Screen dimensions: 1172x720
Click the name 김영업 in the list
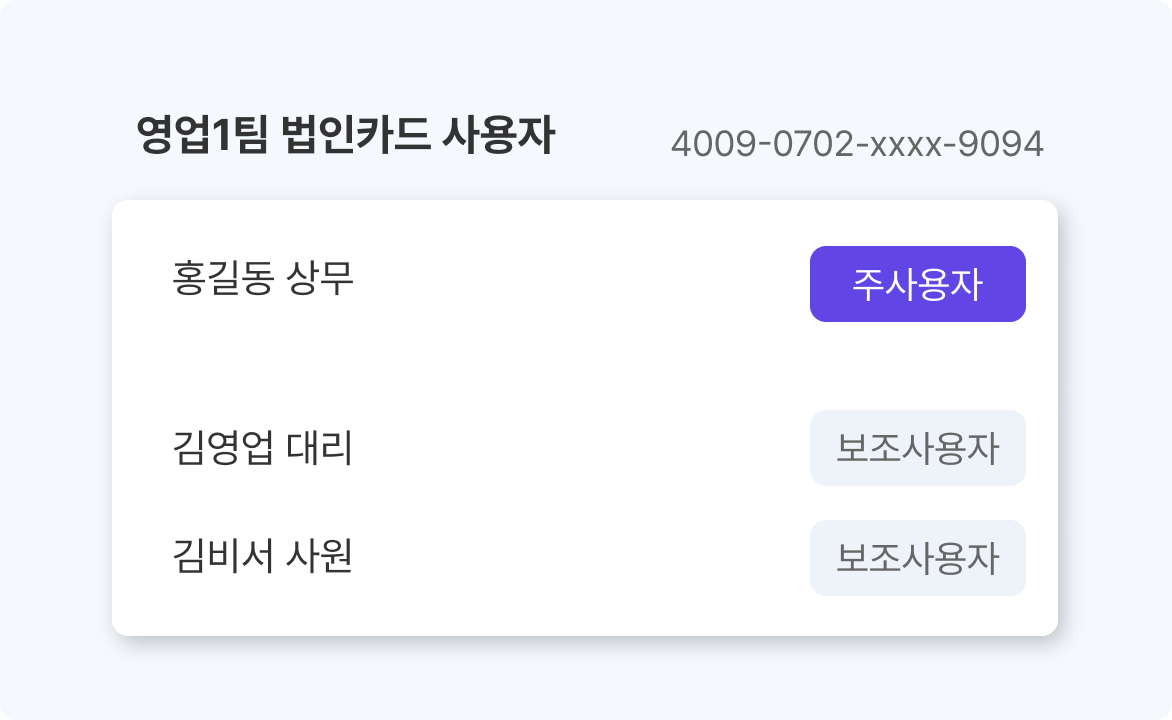(x=224, y=448)
